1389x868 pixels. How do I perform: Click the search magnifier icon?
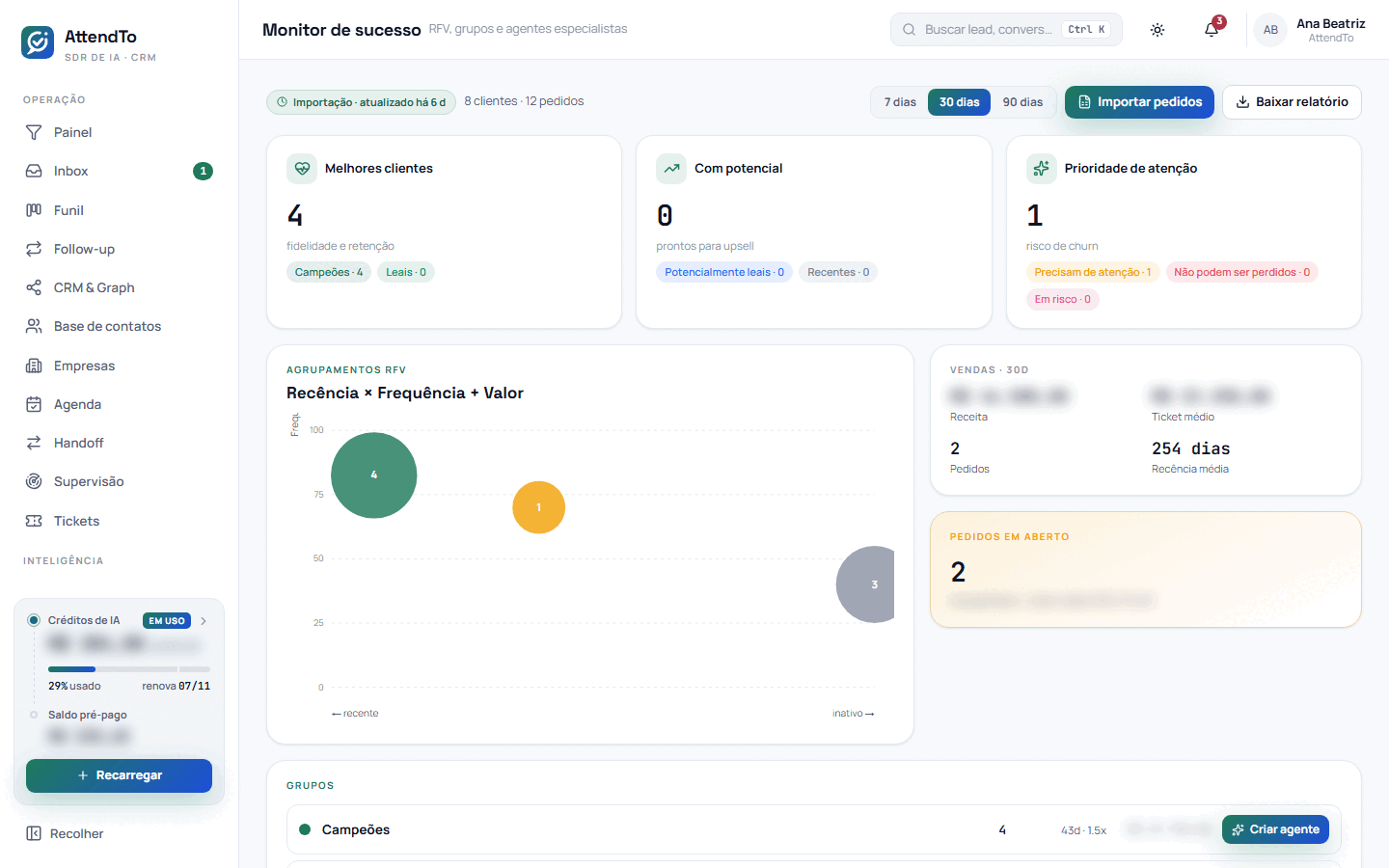[909, 30]
